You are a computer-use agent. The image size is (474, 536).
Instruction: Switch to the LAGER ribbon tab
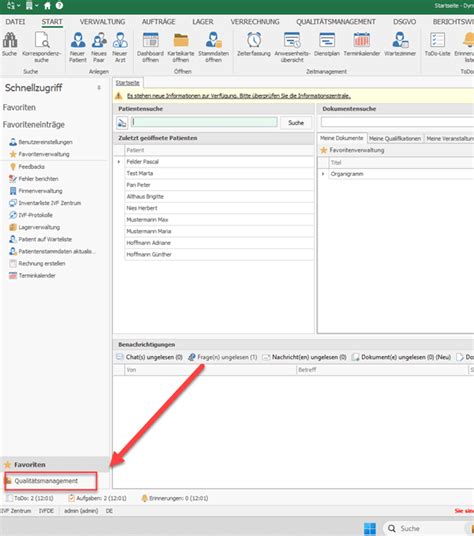pyautogui.click(x=203, y=22)
